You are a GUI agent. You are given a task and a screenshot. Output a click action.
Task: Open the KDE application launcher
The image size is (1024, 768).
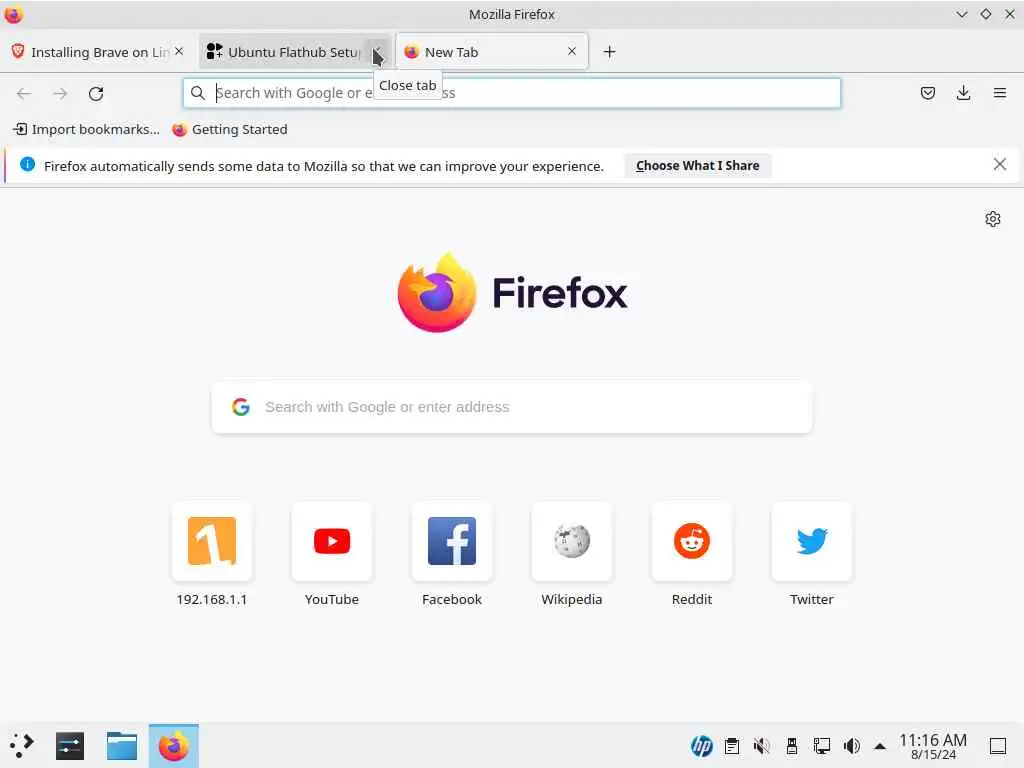click(x=22, y=746)
